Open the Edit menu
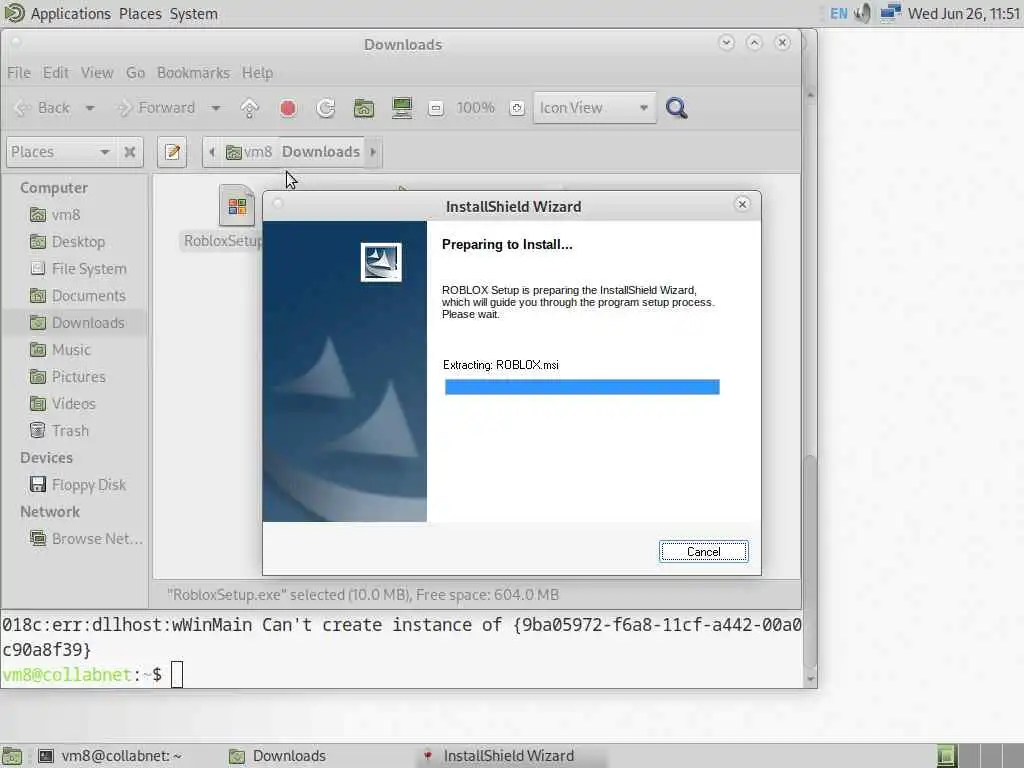Image resolution: width=1024 pixels, height=768 pixels. pos(56,72)
